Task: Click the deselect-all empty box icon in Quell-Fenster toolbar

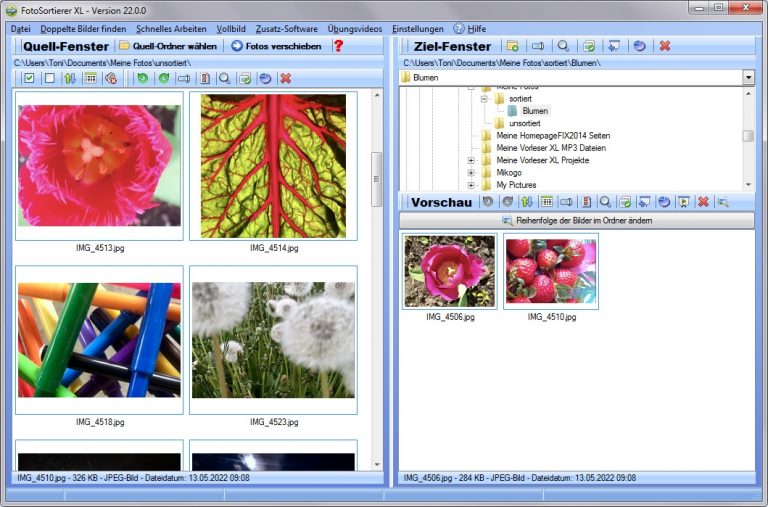Action: (49, 78)
